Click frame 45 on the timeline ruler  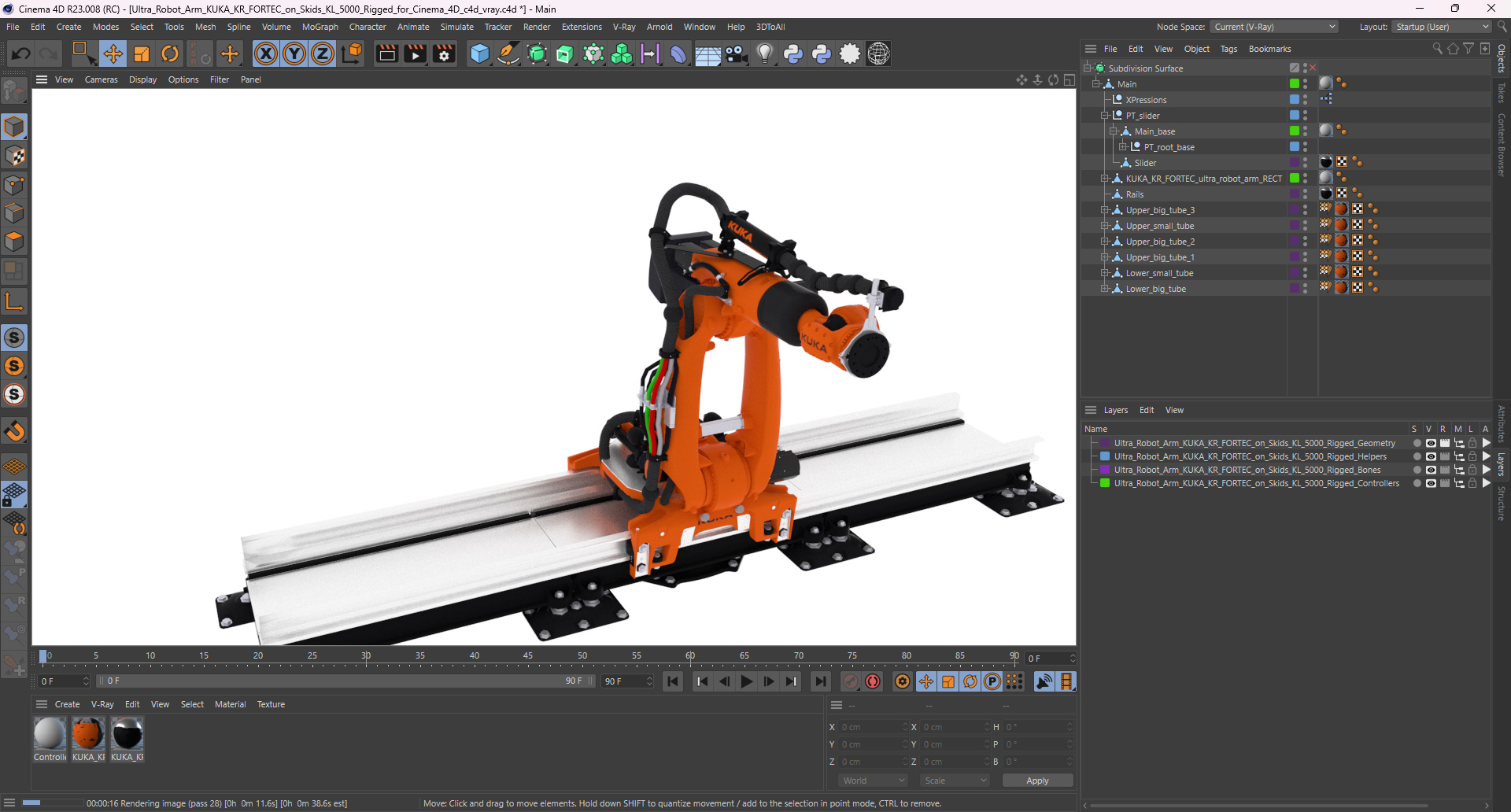(528, 655)
